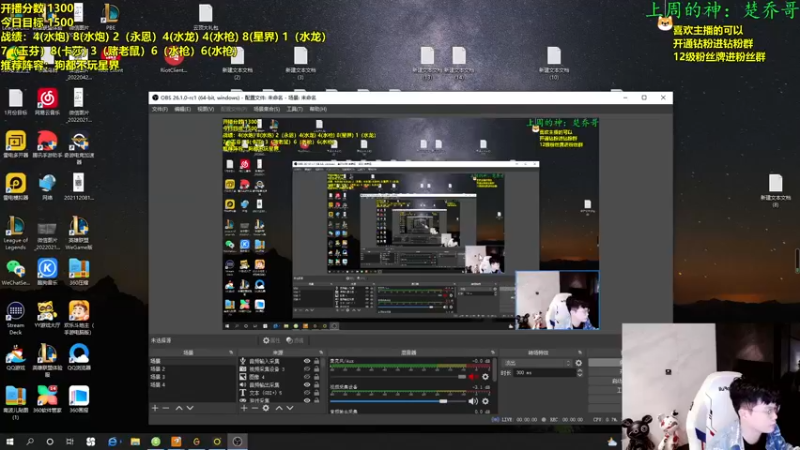
Task: Pop out the 转场特效 transitions dock
Action: pyautogui.click(x=580, y=353)
